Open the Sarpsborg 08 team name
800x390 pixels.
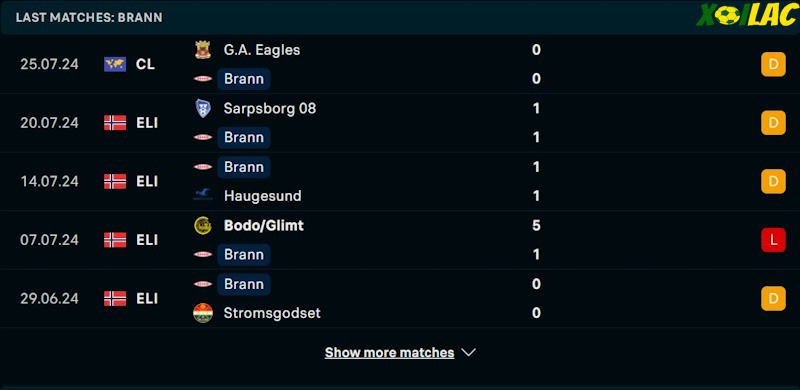(269, 108)
